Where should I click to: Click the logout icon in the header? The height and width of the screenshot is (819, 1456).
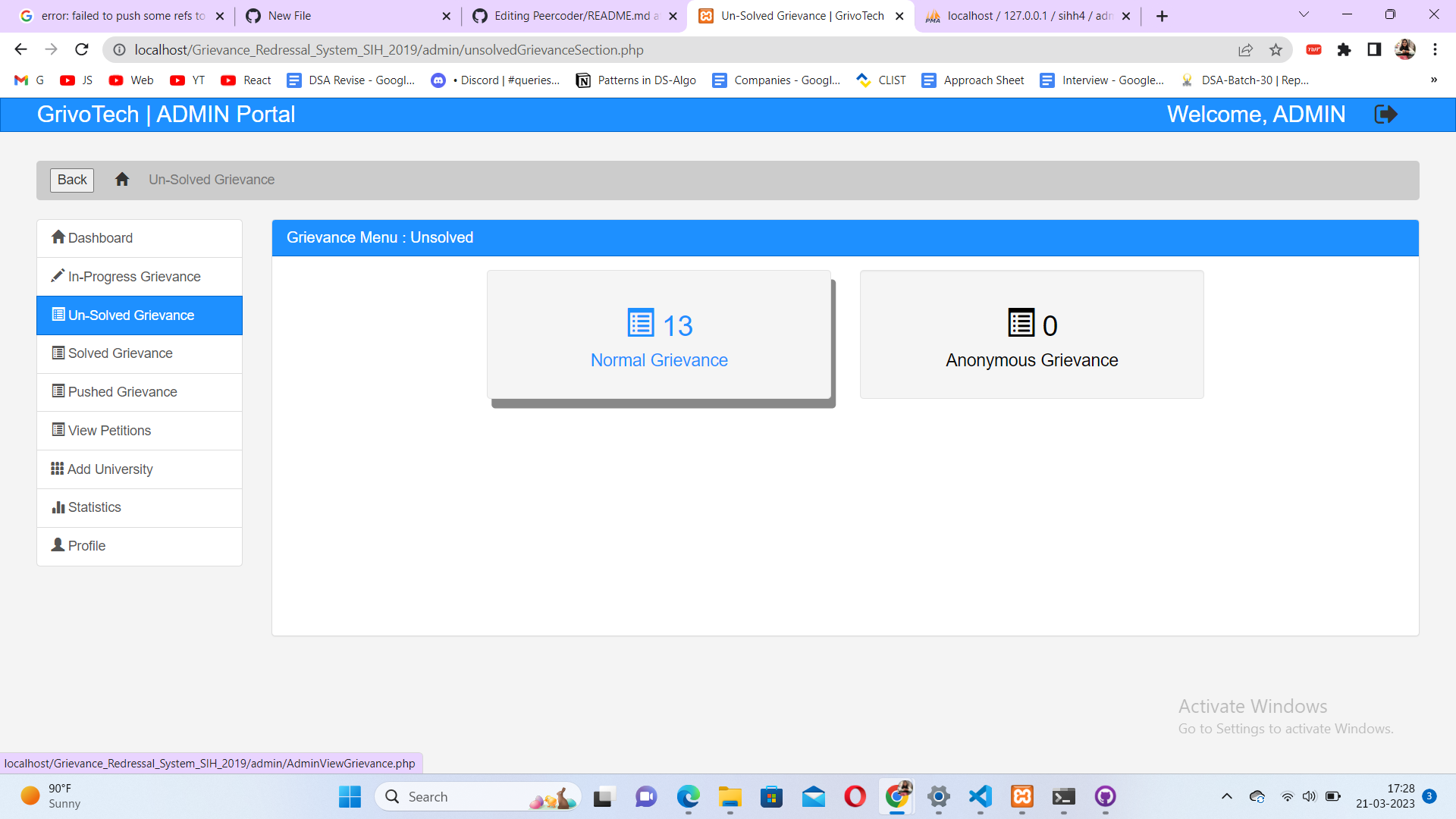point(1385,114)
